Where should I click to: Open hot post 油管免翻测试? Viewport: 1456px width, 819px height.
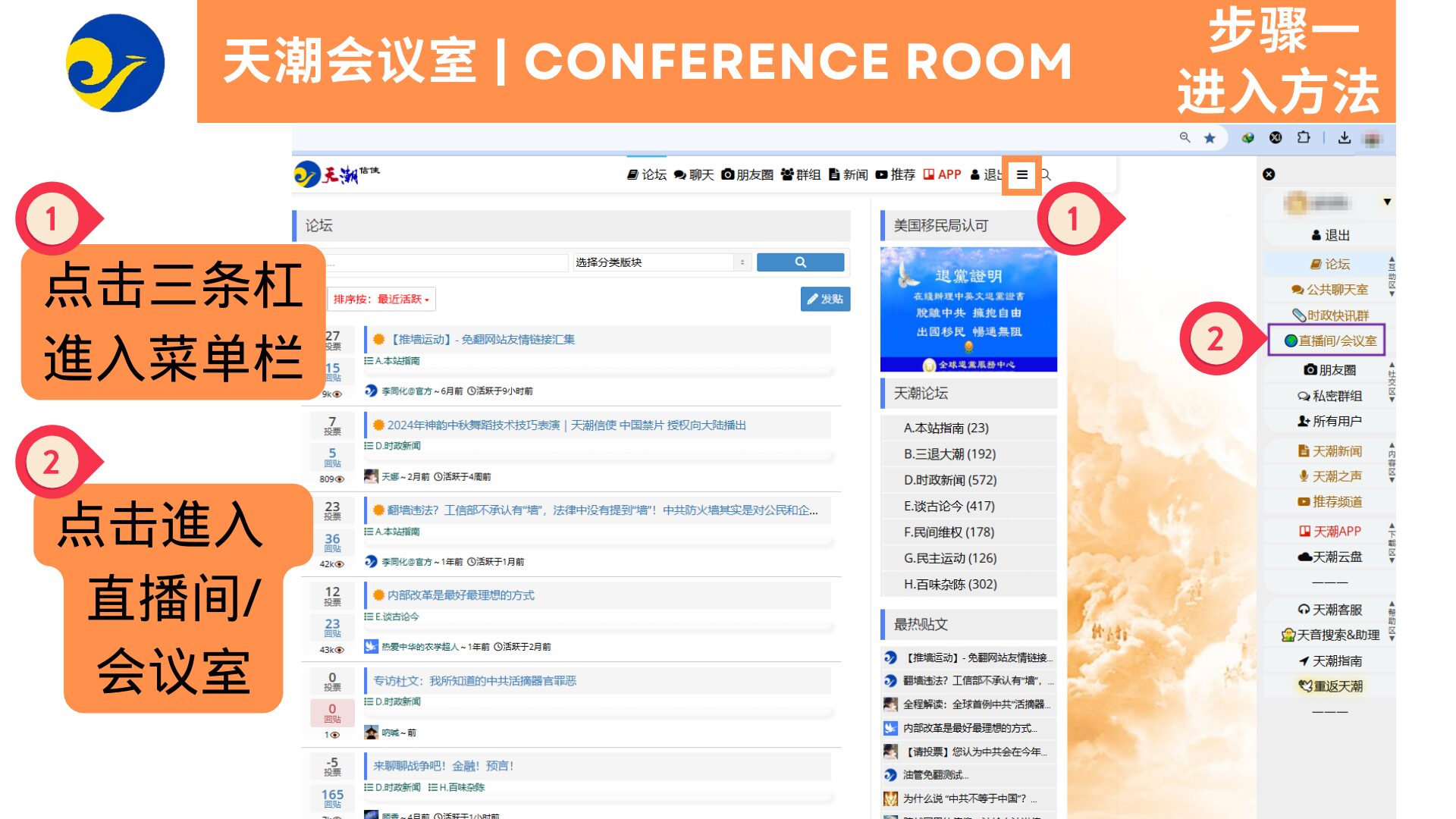click(x=936, y=775)
